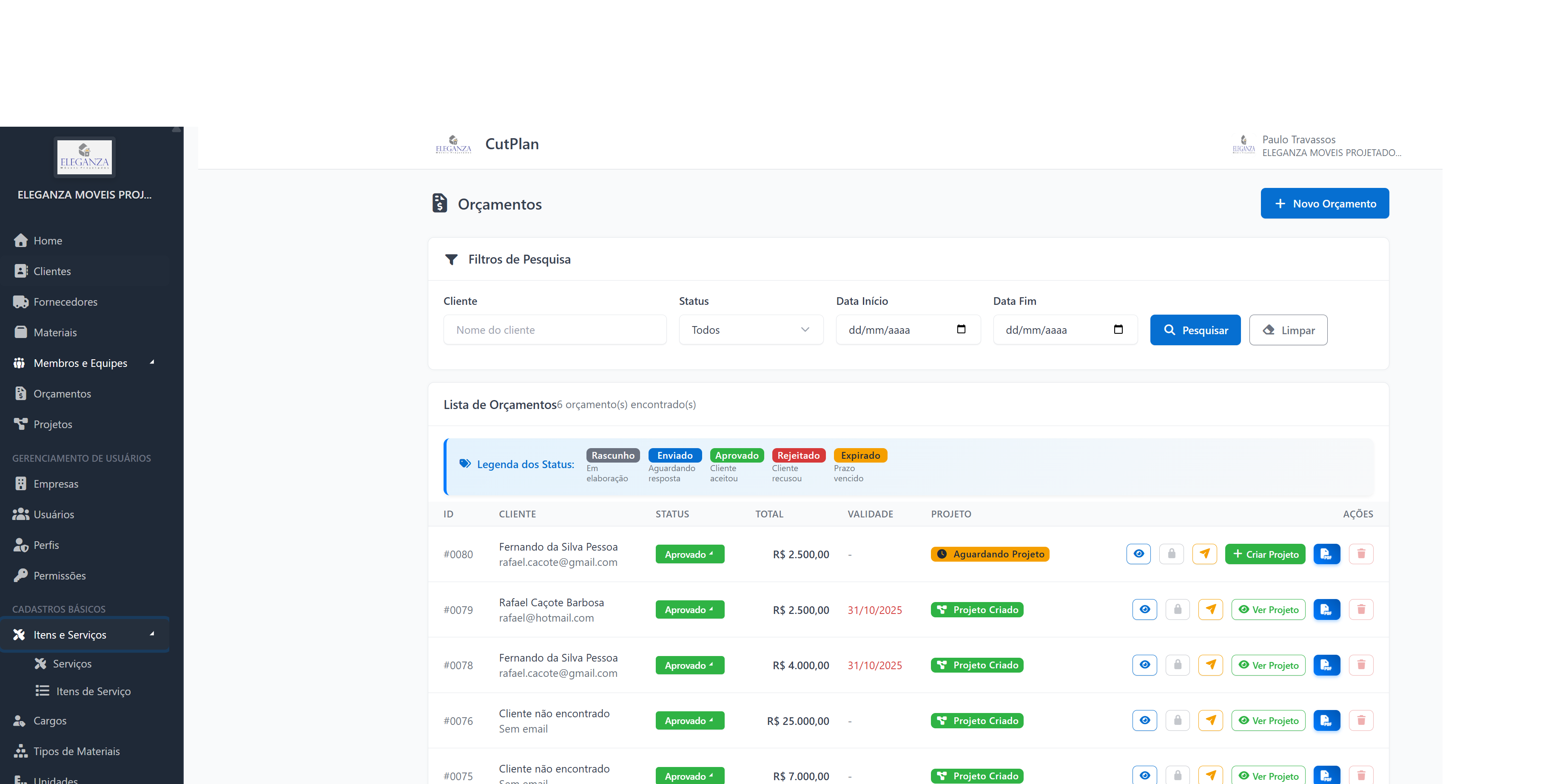Open the Data Fim calendar picker

pyautogui.click(x=1118, y=329)
